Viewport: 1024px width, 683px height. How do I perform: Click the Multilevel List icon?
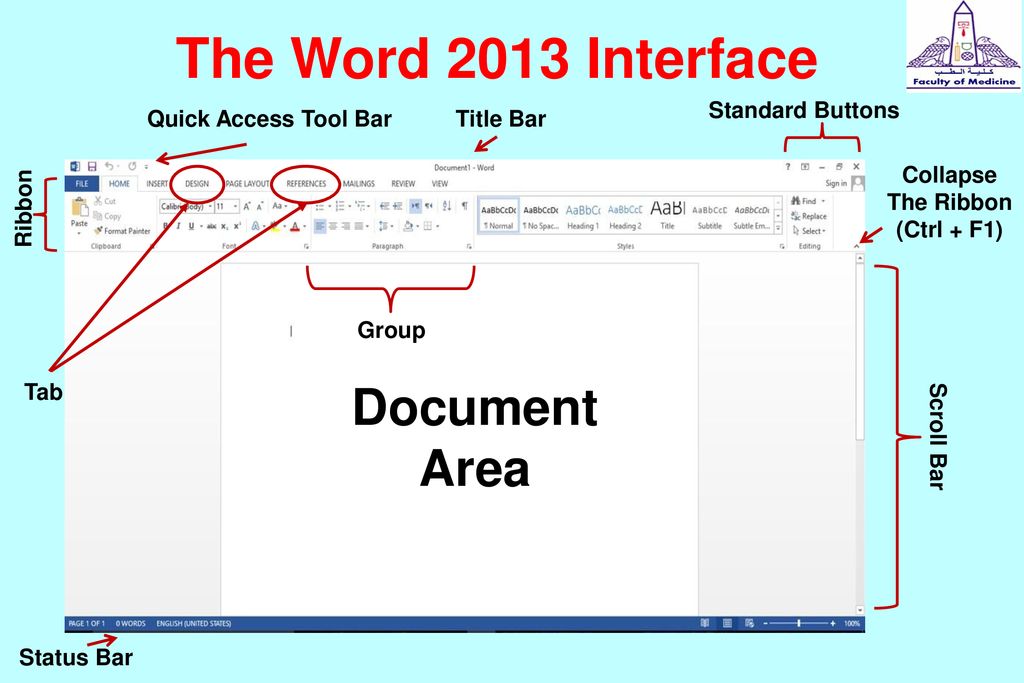pos(360,206)
